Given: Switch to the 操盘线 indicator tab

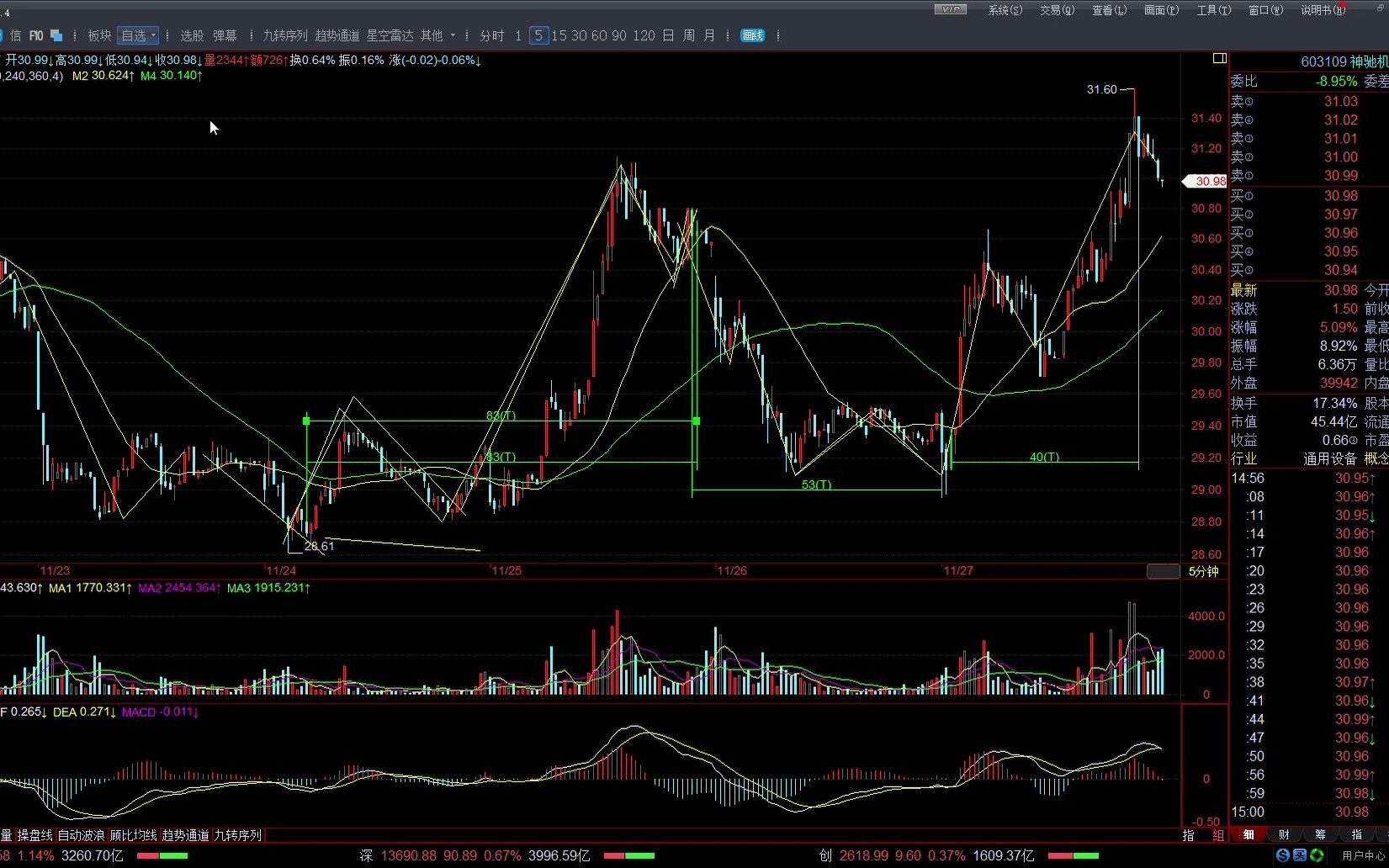Looking at the screenshot, I should point(34,835).
